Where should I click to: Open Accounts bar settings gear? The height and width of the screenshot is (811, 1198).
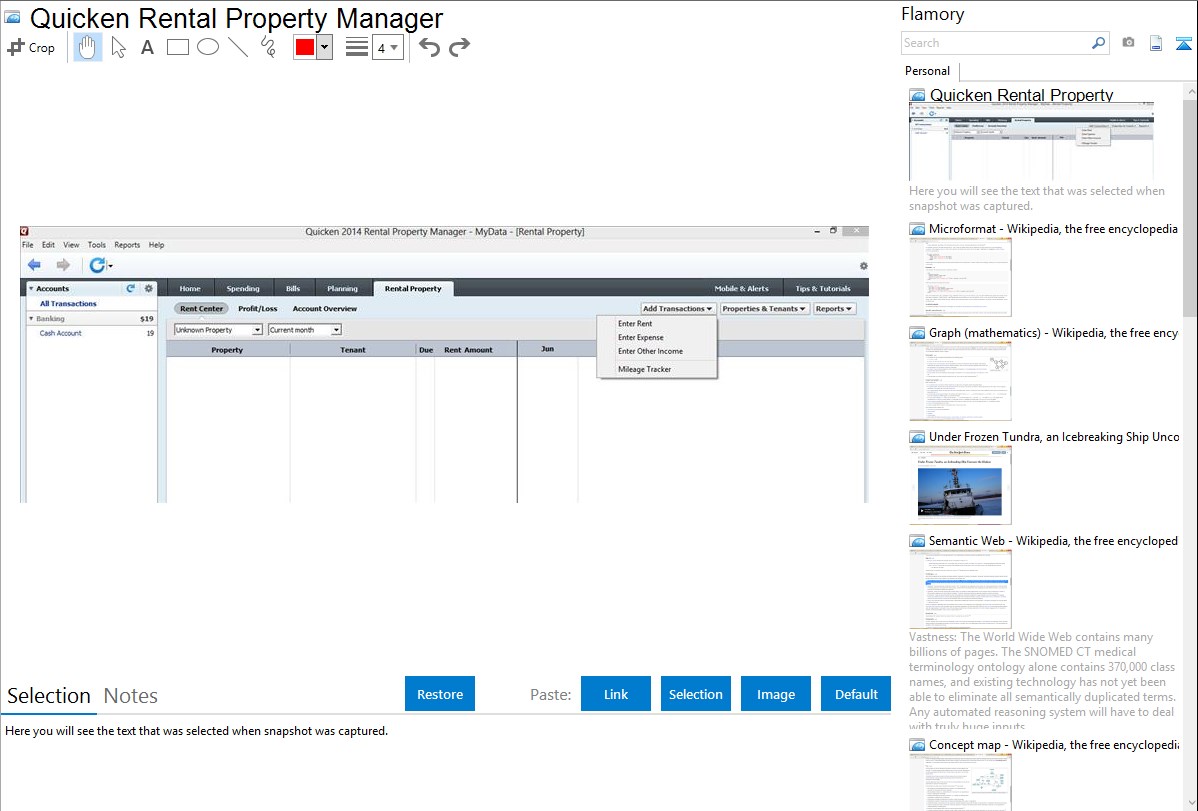pyautogui.click(x=149, y=288)
